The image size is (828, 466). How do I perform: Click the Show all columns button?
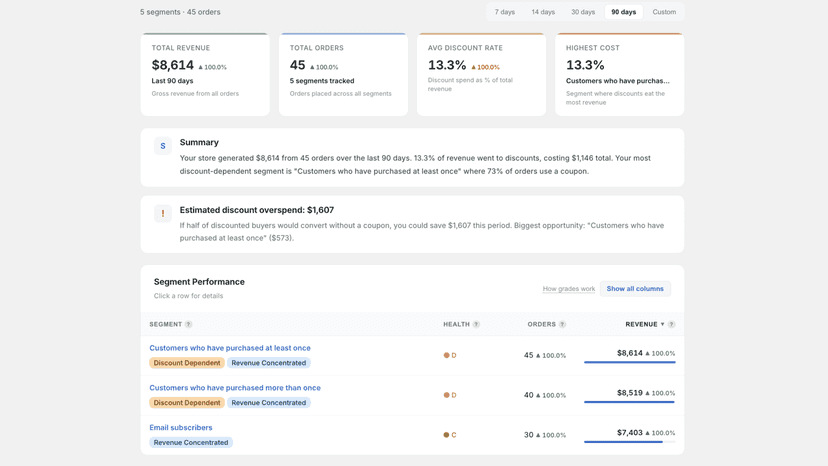pos(635,288)
